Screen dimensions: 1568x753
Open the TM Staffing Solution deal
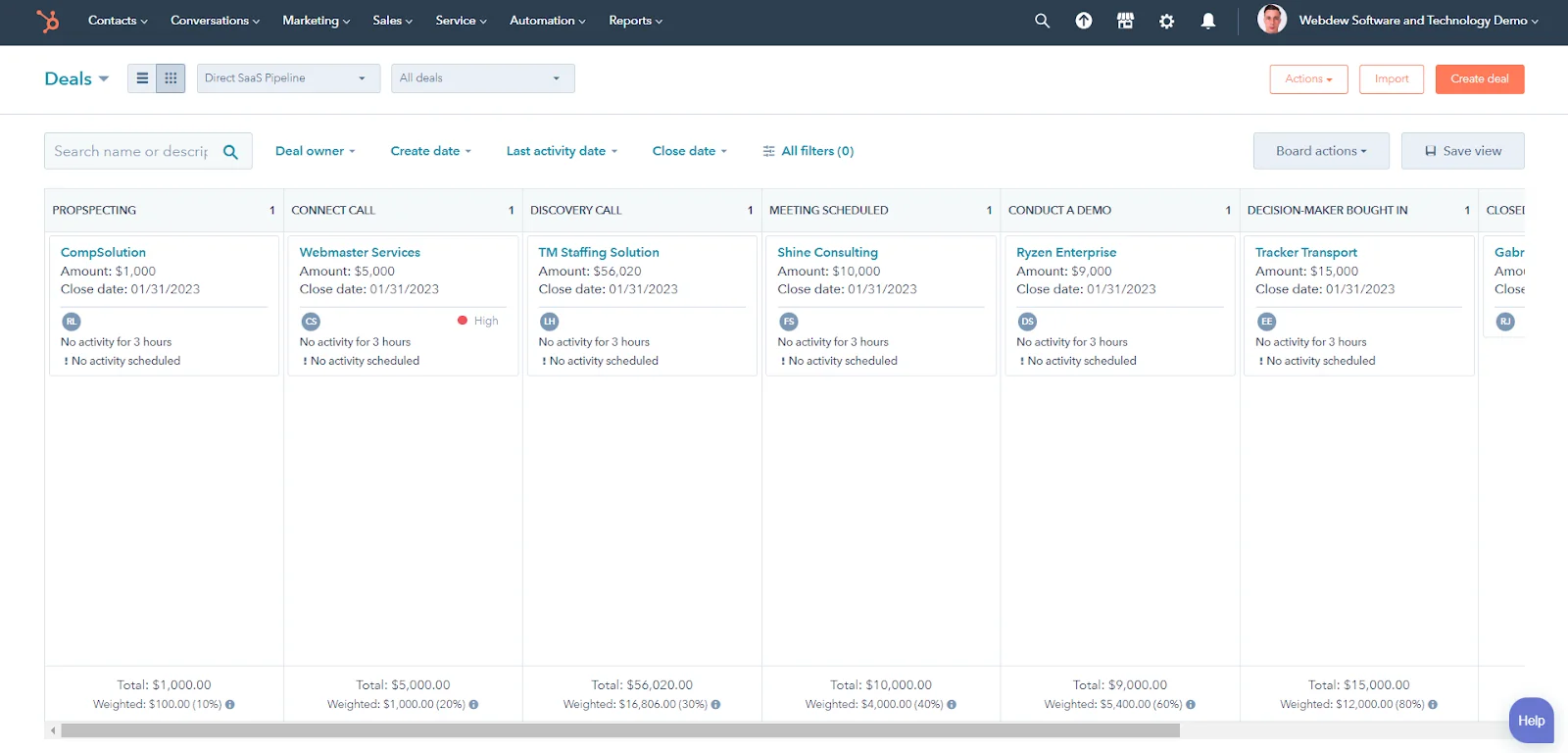599,253
